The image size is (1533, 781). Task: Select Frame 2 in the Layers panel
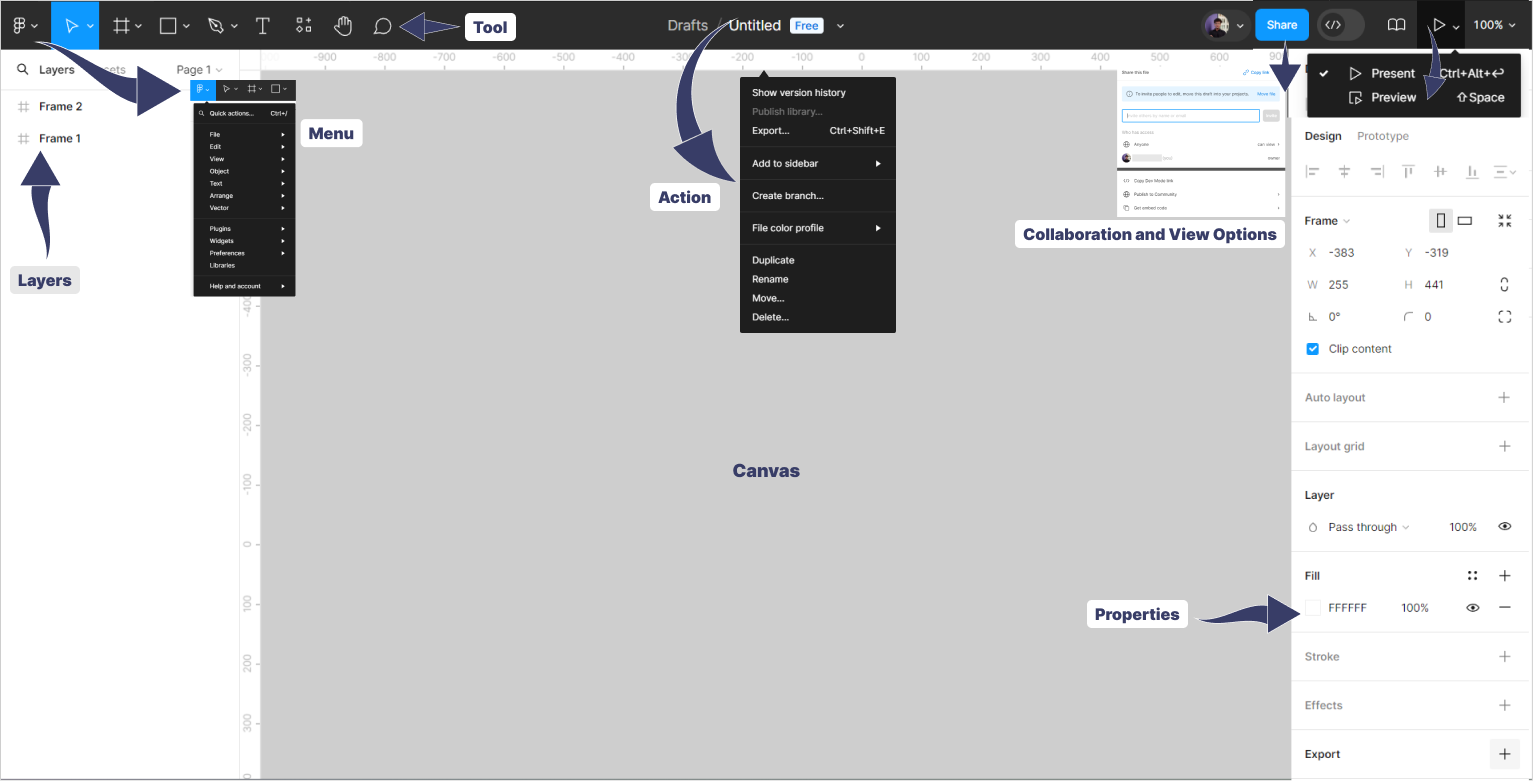(x=62, y=106)
